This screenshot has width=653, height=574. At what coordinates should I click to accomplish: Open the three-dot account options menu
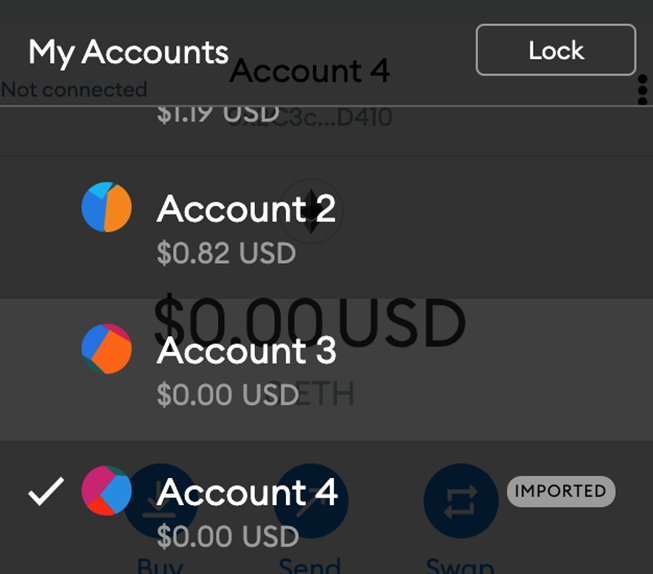(x=642, y=90)
